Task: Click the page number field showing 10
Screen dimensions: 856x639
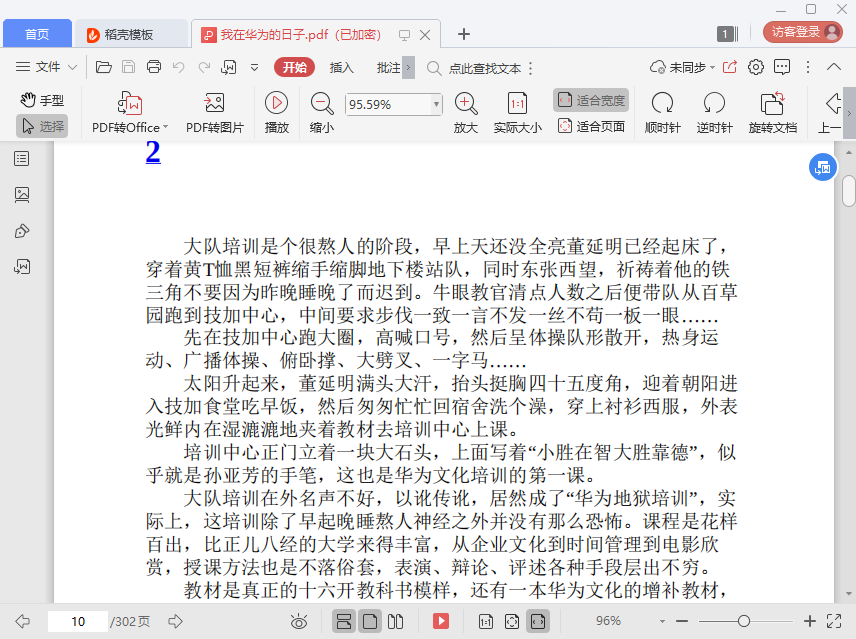Action: (78, 621)
